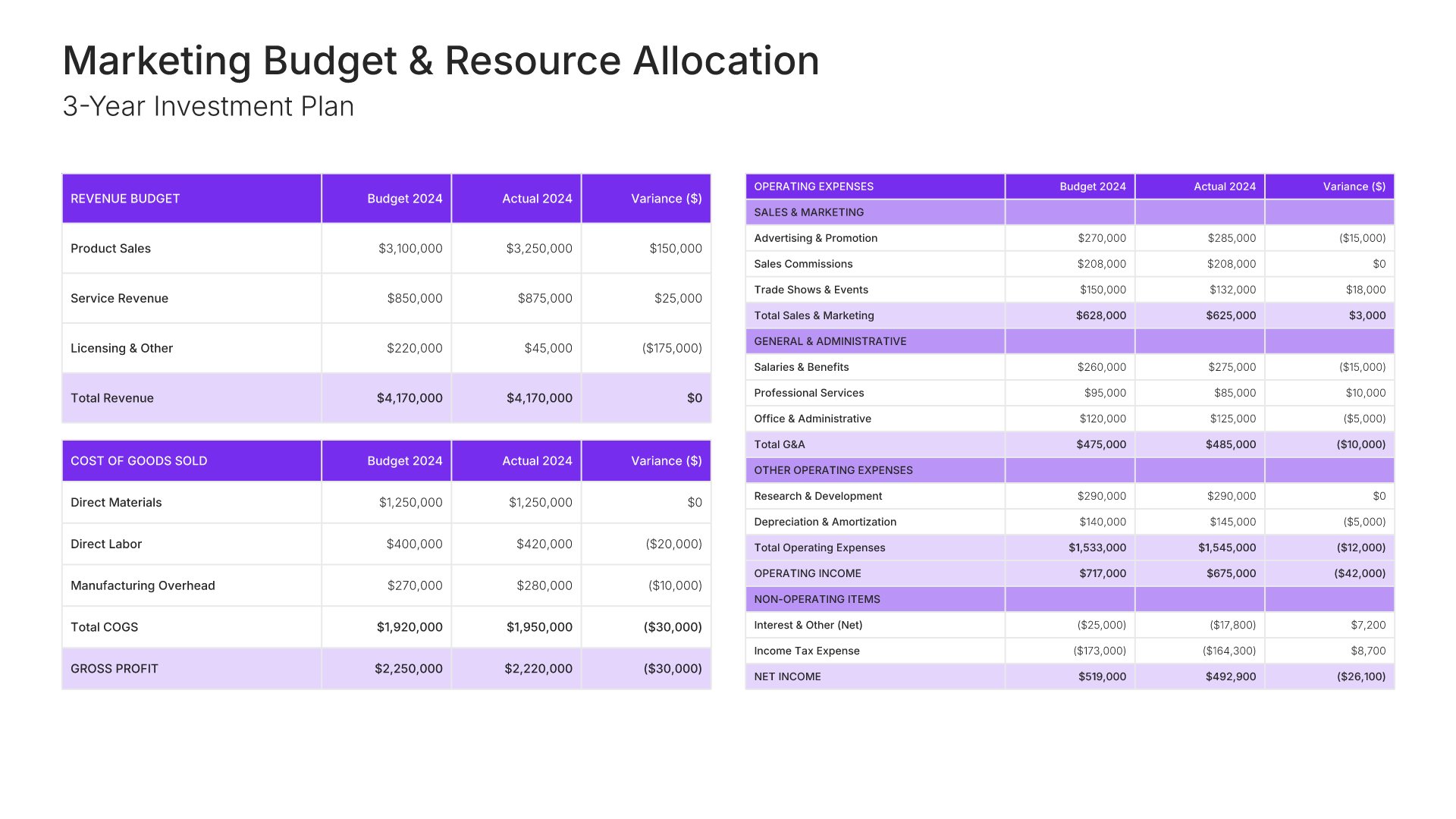1456x819 pixels.
Task: Select the Product Sales row label
Action: pos(111,249)
